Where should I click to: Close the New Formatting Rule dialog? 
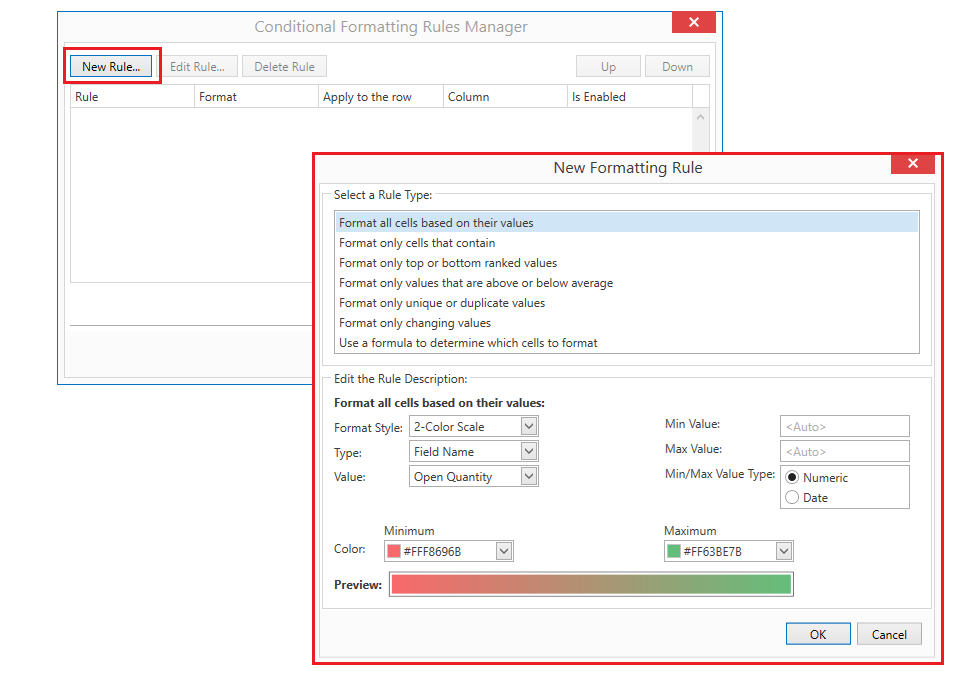[x=913, y=163]
